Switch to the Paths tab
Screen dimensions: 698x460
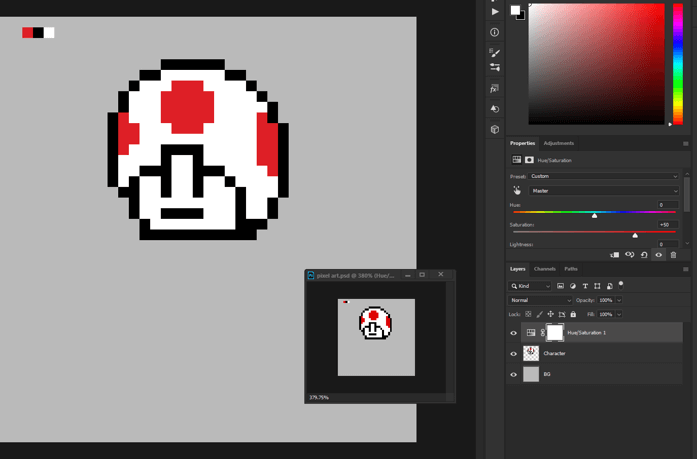point(571,269)
